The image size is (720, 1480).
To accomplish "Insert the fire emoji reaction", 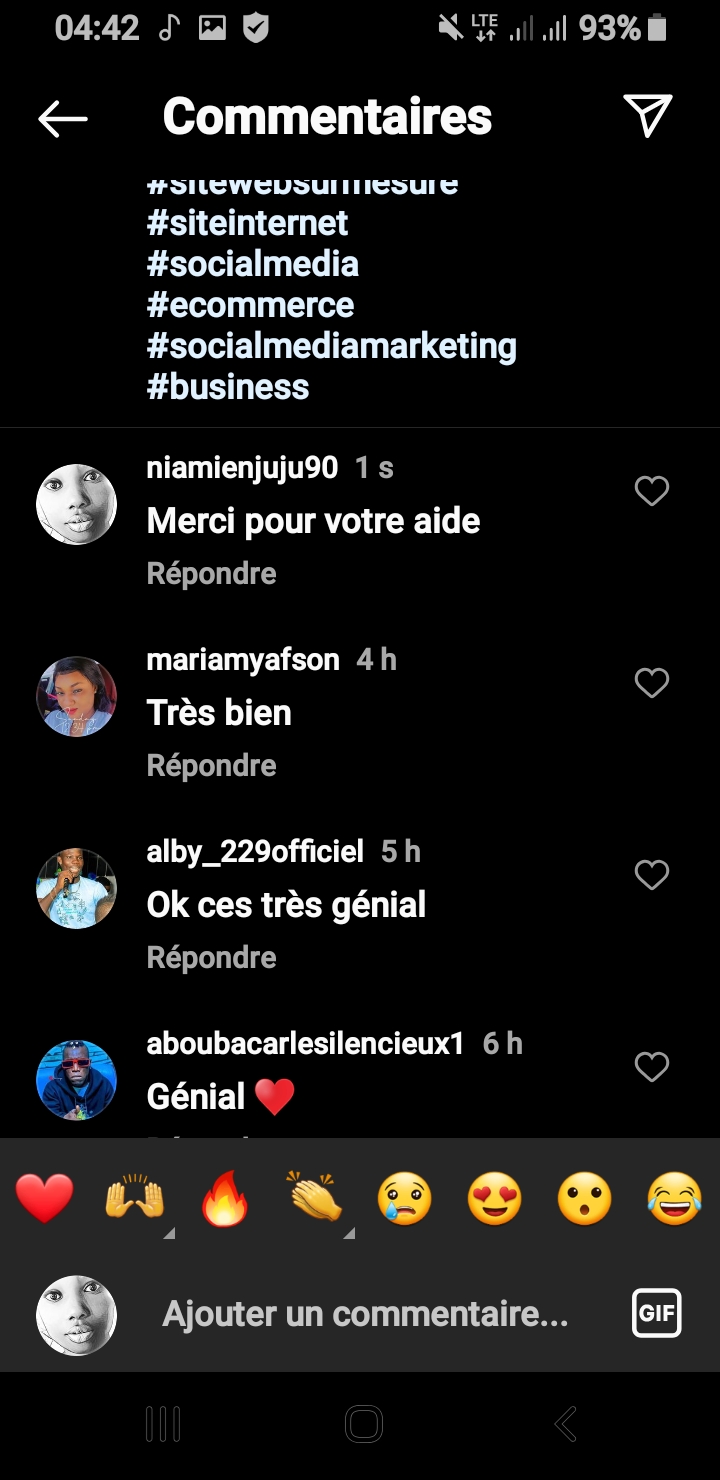I will pyautogui.click(x=224, y=1200).
